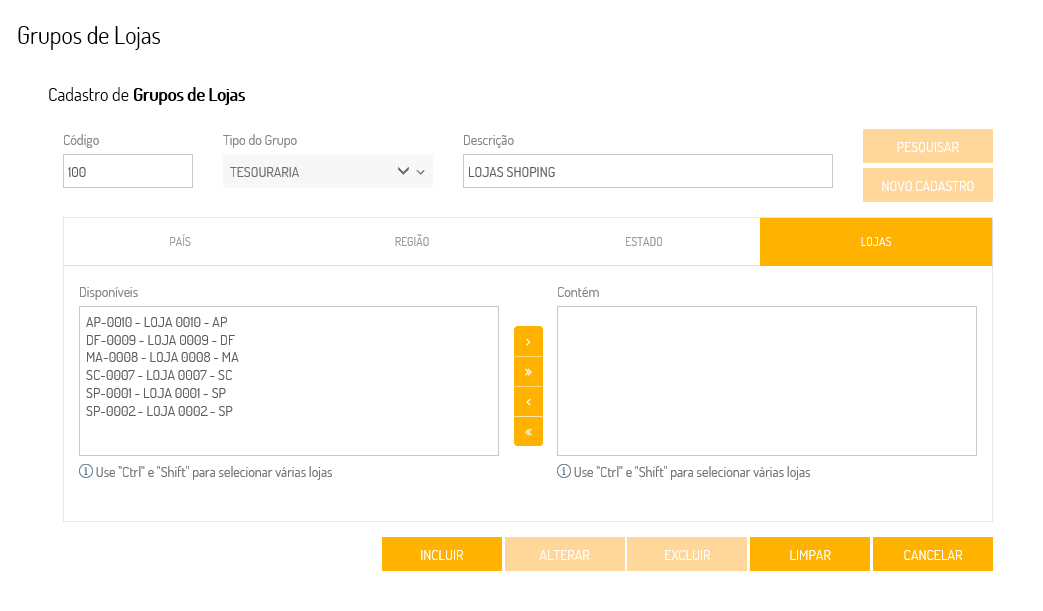Click the Código input field
The height and width of the screenshot is (611, 1043).
click(128, 171)
